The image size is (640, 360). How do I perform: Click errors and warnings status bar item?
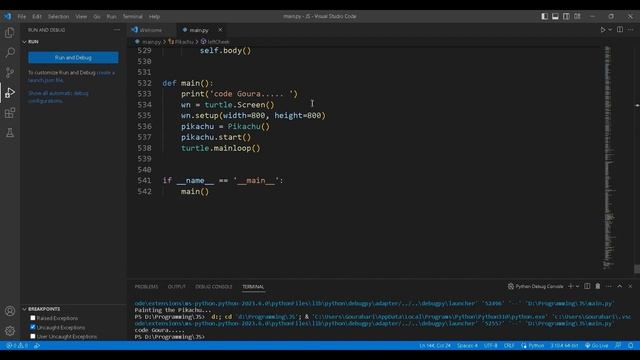(17, 346)
